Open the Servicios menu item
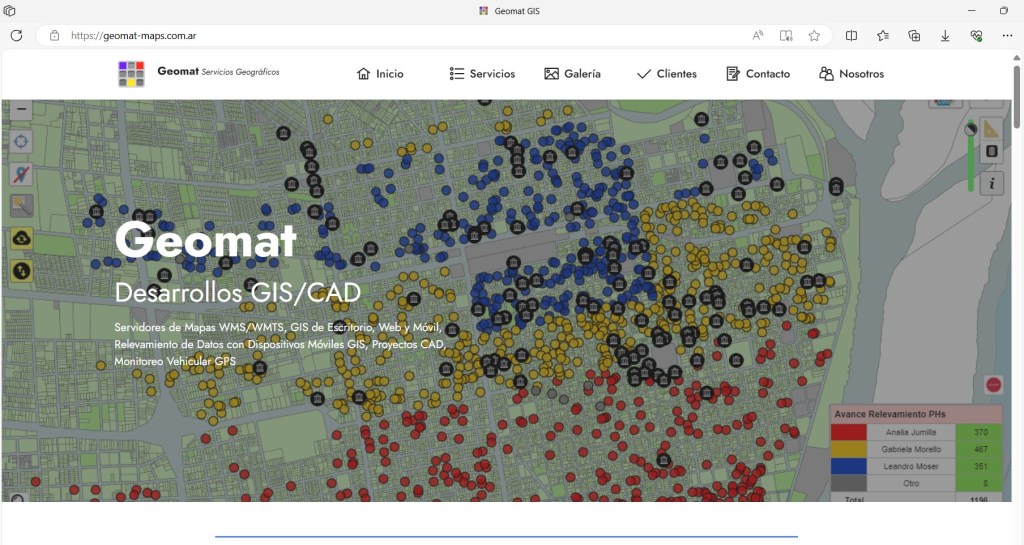Viewport: 1024px width, 545px height. click(483, 74)
